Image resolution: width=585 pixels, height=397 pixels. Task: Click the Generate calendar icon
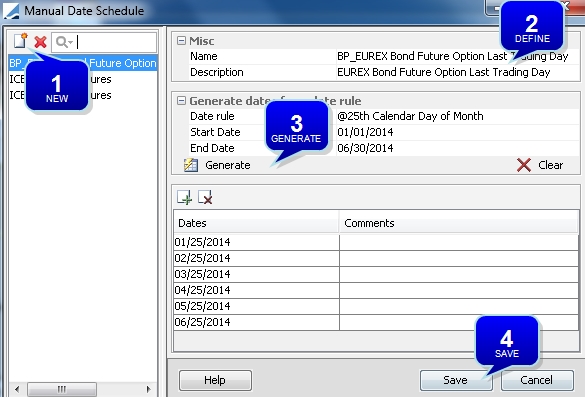coord(191,165)
